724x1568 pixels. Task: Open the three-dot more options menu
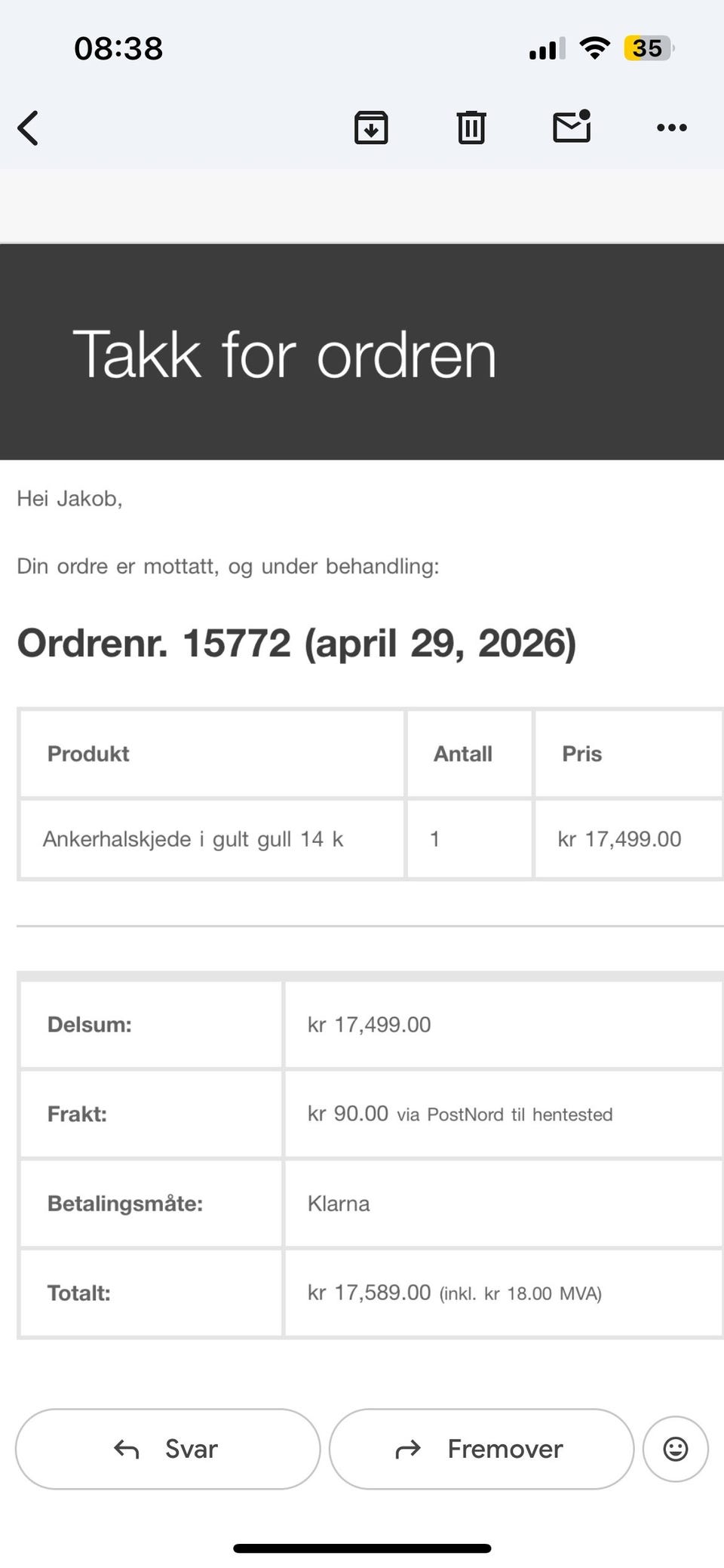coord(671,128)
